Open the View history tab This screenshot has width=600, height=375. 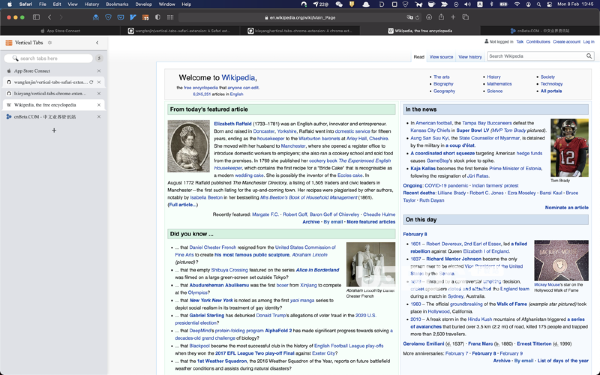(470, 57)
